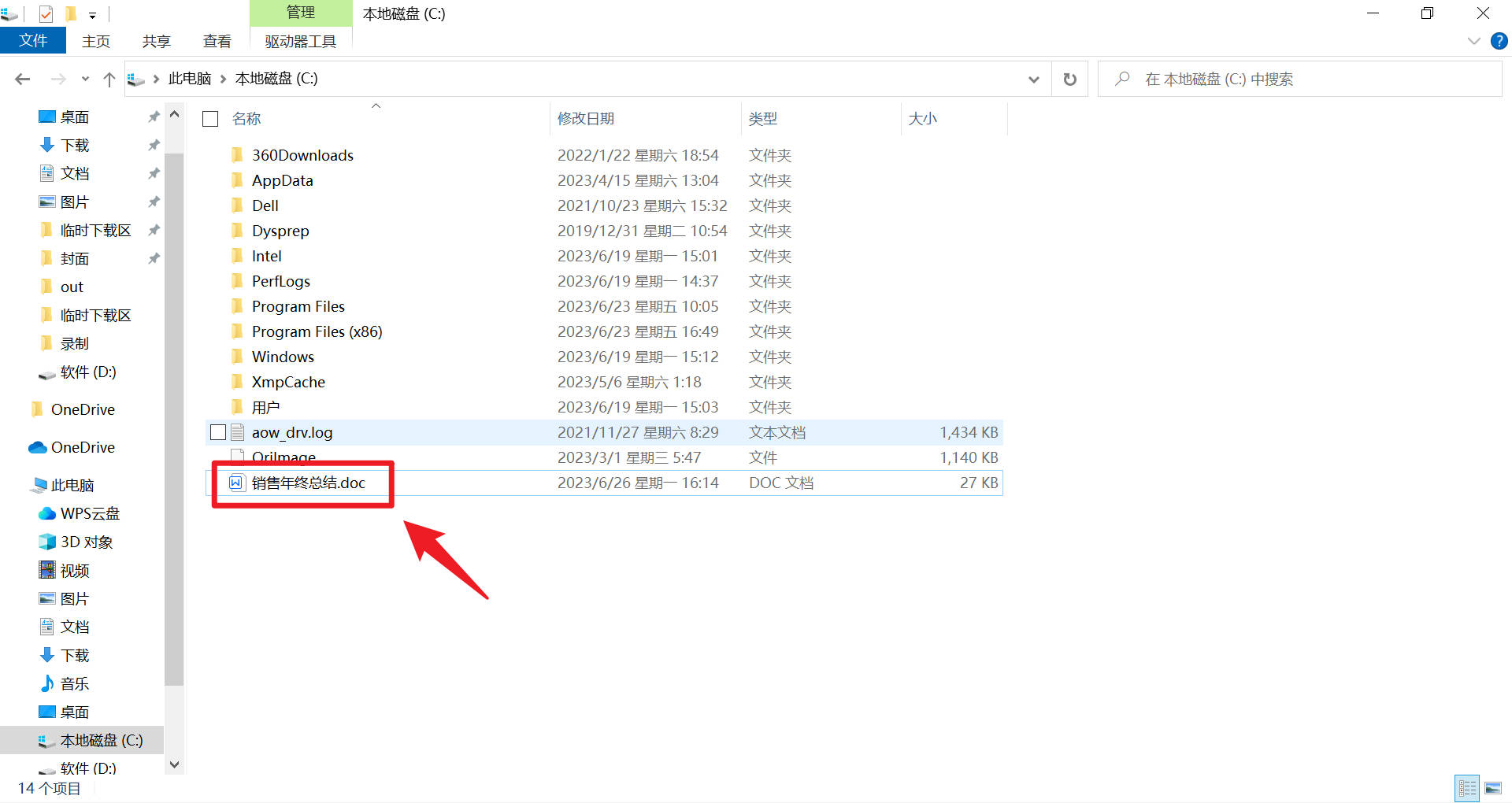Tick the checkbox for aow_drv.log
Viewport: 1512px width, 803px height.
(218, 432)
